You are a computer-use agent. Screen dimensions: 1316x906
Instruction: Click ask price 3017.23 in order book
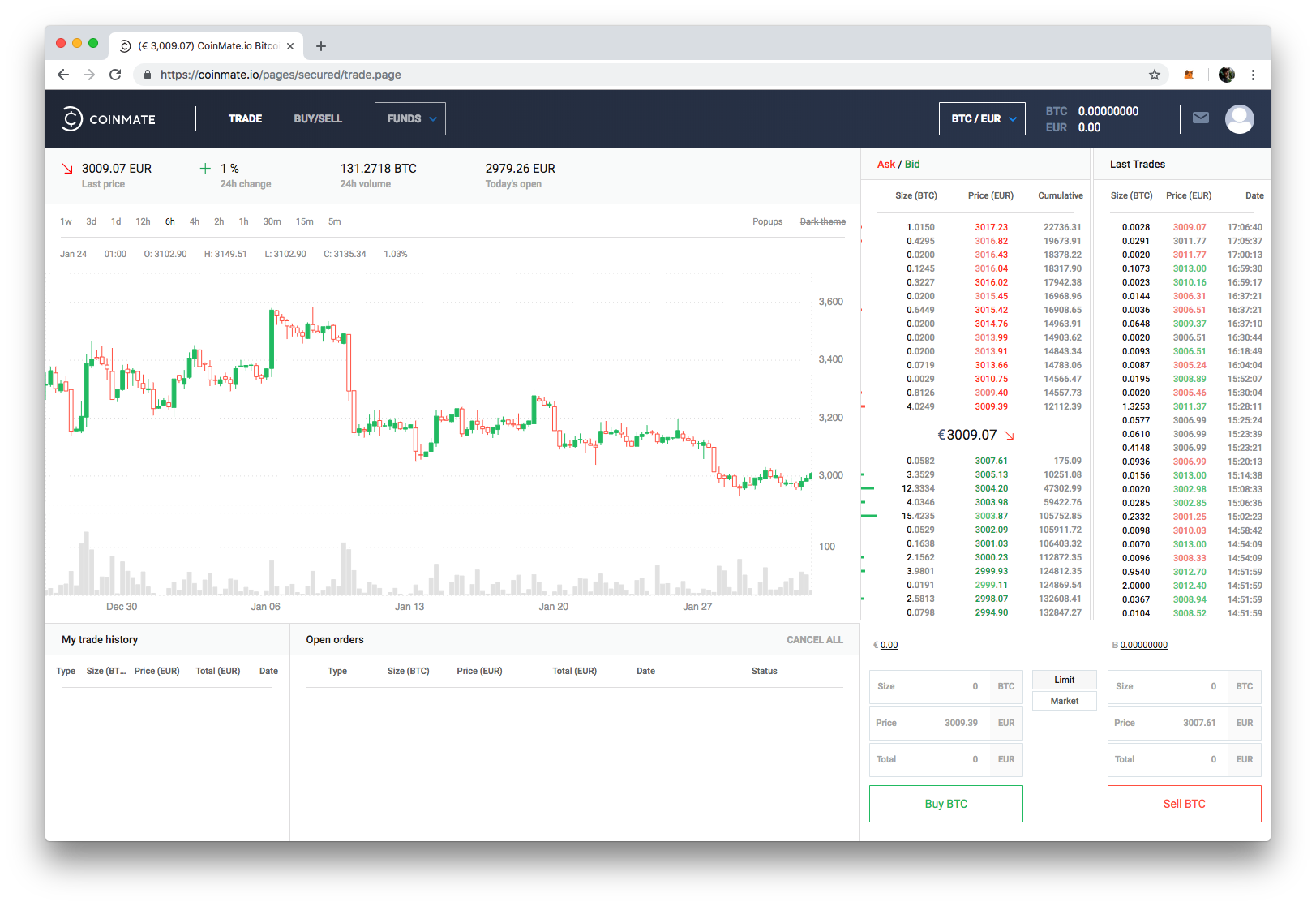[991, 228]
